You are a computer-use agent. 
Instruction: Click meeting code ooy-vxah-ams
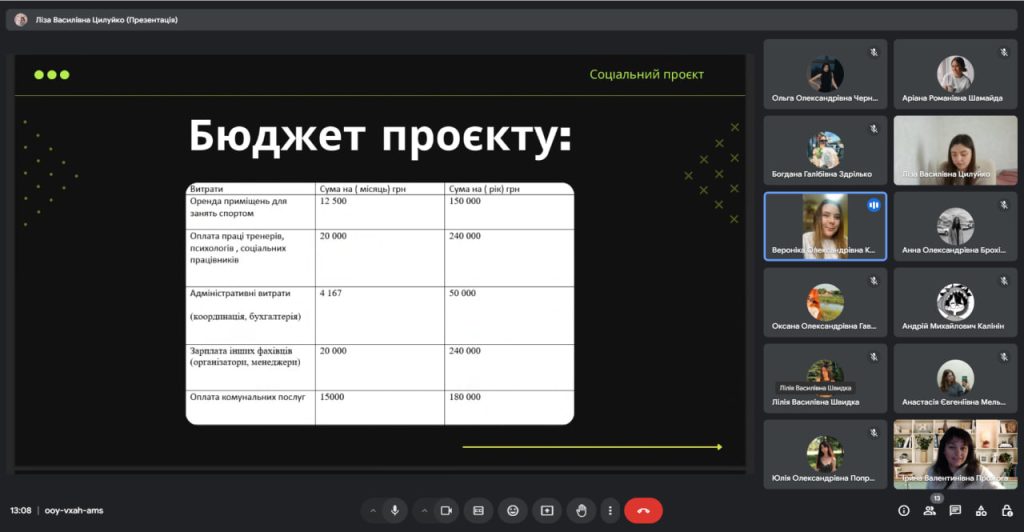point(74,510)
